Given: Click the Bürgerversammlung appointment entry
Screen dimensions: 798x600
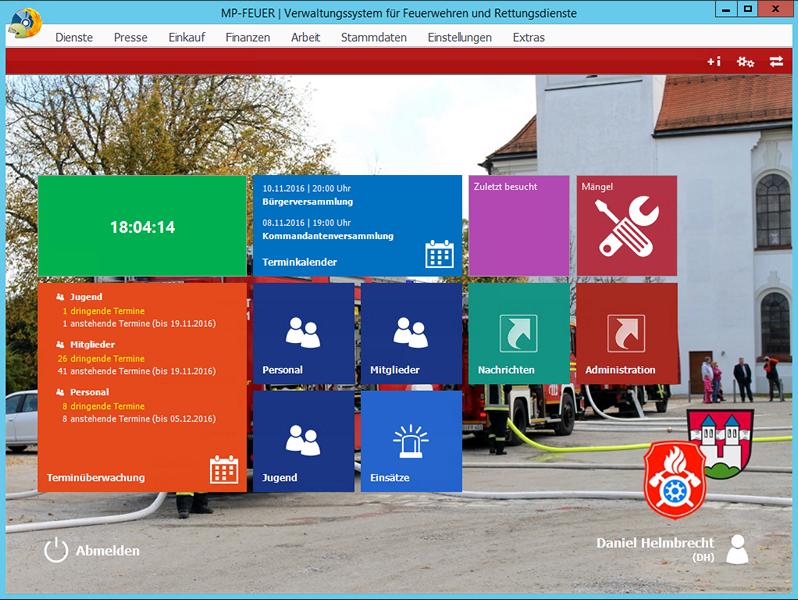Looking at the screenshot, I should [308, 201].
